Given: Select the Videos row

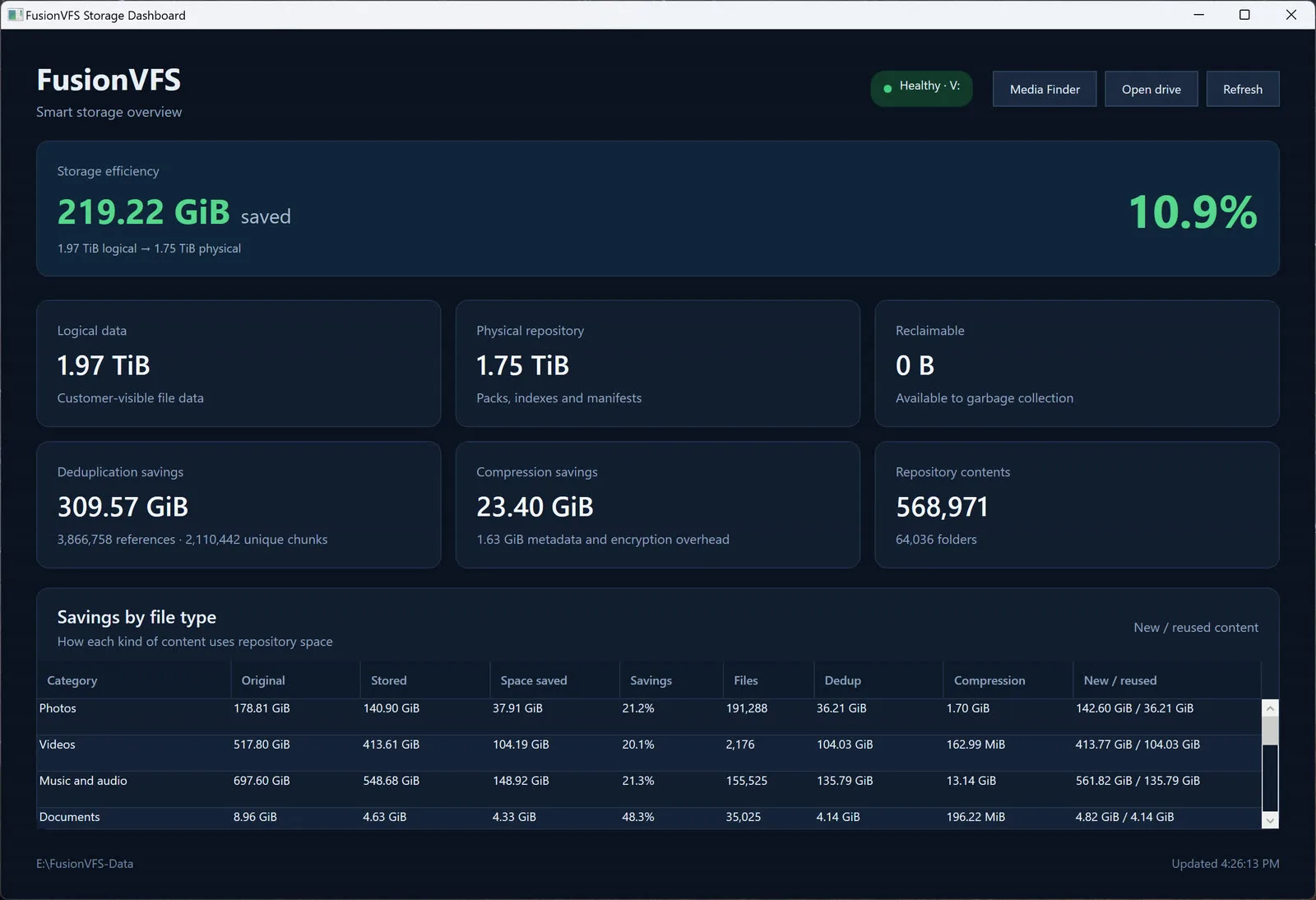Looking at the screenshot, I should (x=649, y=753).
